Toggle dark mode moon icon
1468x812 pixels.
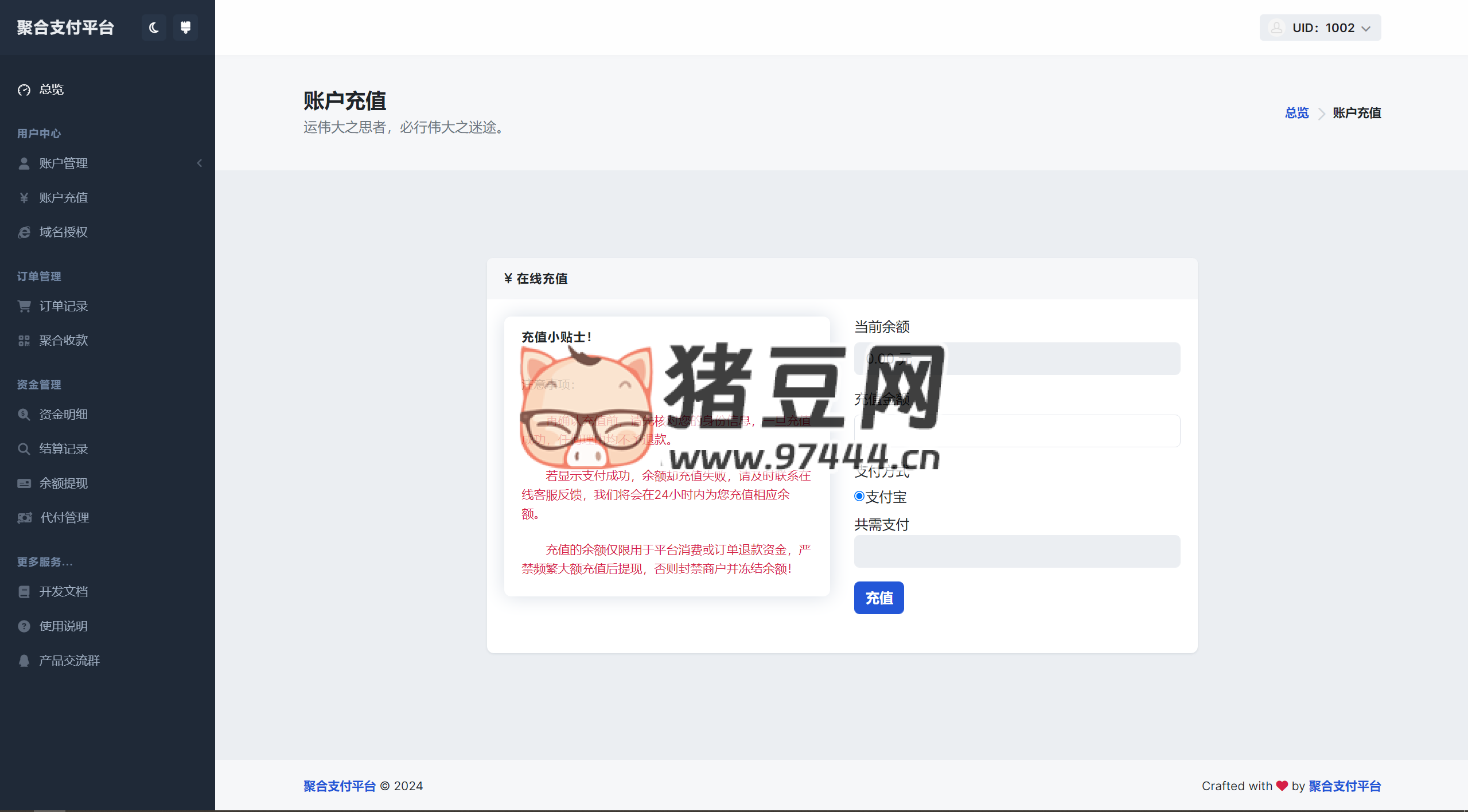coord(153,28)
